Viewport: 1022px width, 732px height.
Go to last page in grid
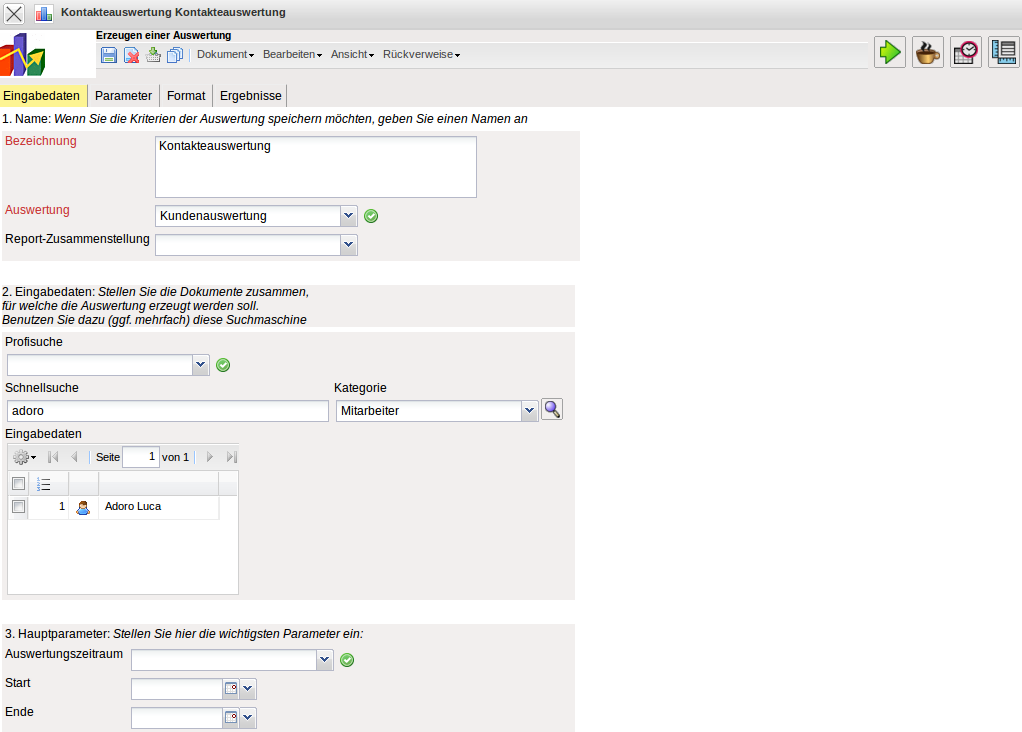click(x=231, y=457)
